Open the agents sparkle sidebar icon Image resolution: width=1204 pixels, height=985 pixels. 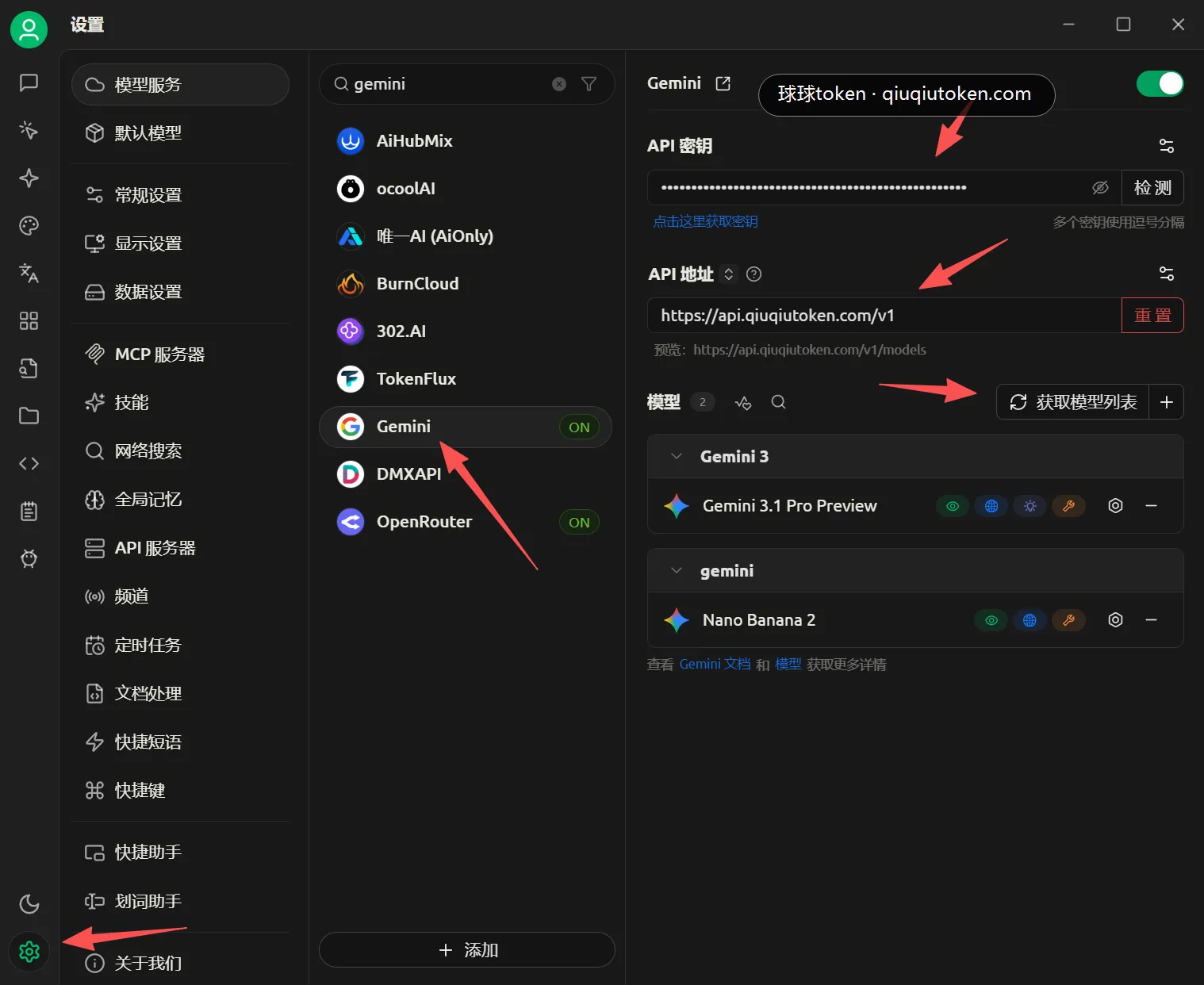pyautogui.click(x=29, y=178)
